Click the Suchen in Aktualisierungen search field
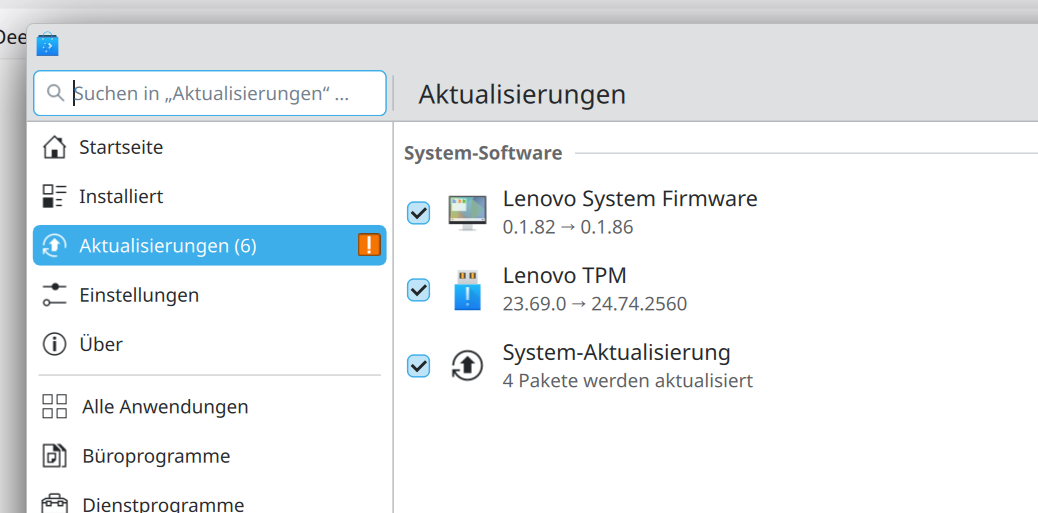Screen dimensions: 1038x513 210,93
